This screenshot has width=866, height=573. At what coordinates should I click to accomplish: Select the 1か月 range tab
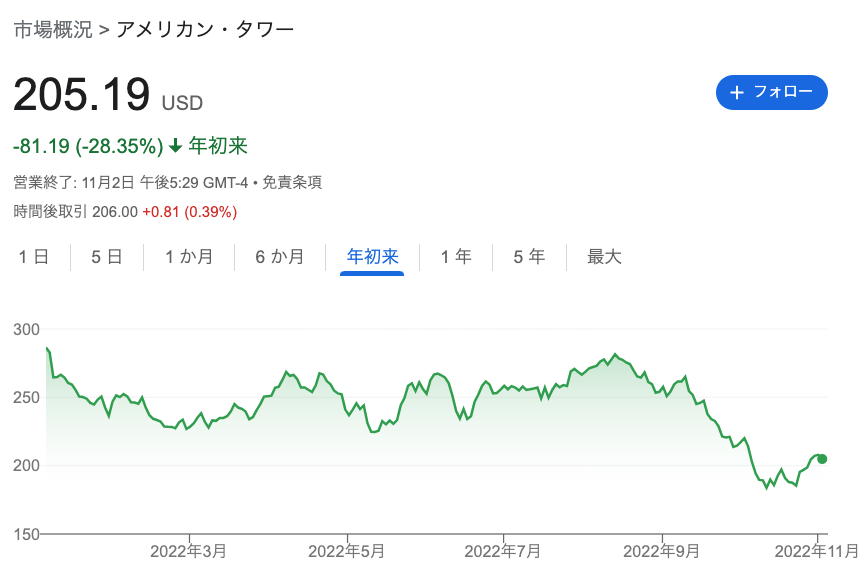point(189,257)
